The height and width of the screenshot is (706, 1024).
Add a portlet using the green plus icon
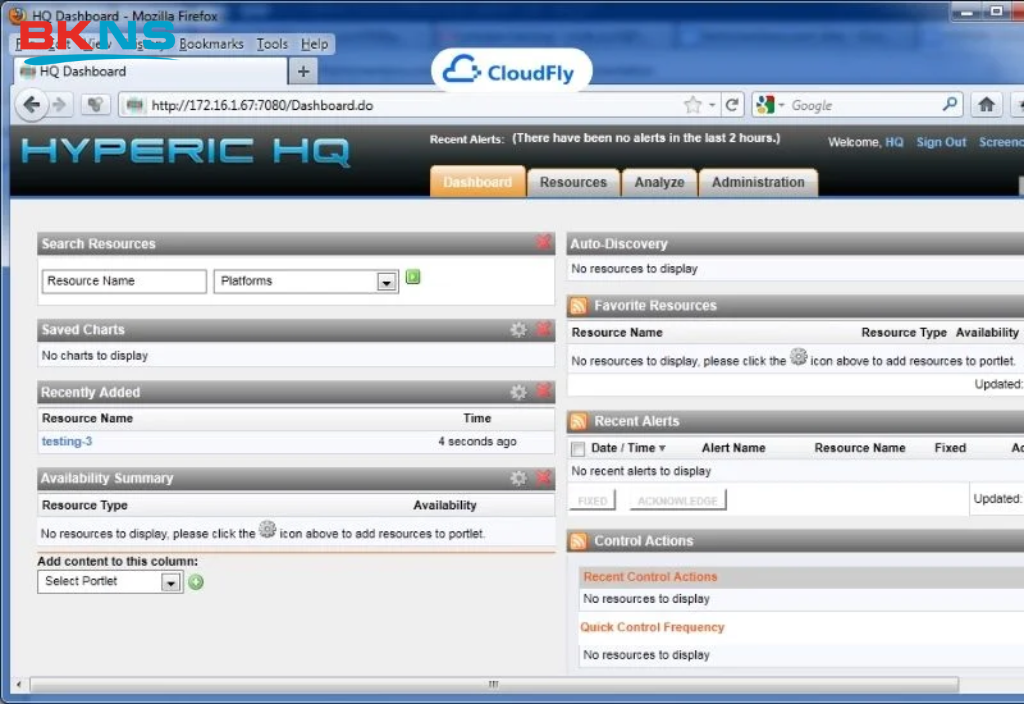pos(196,582)
